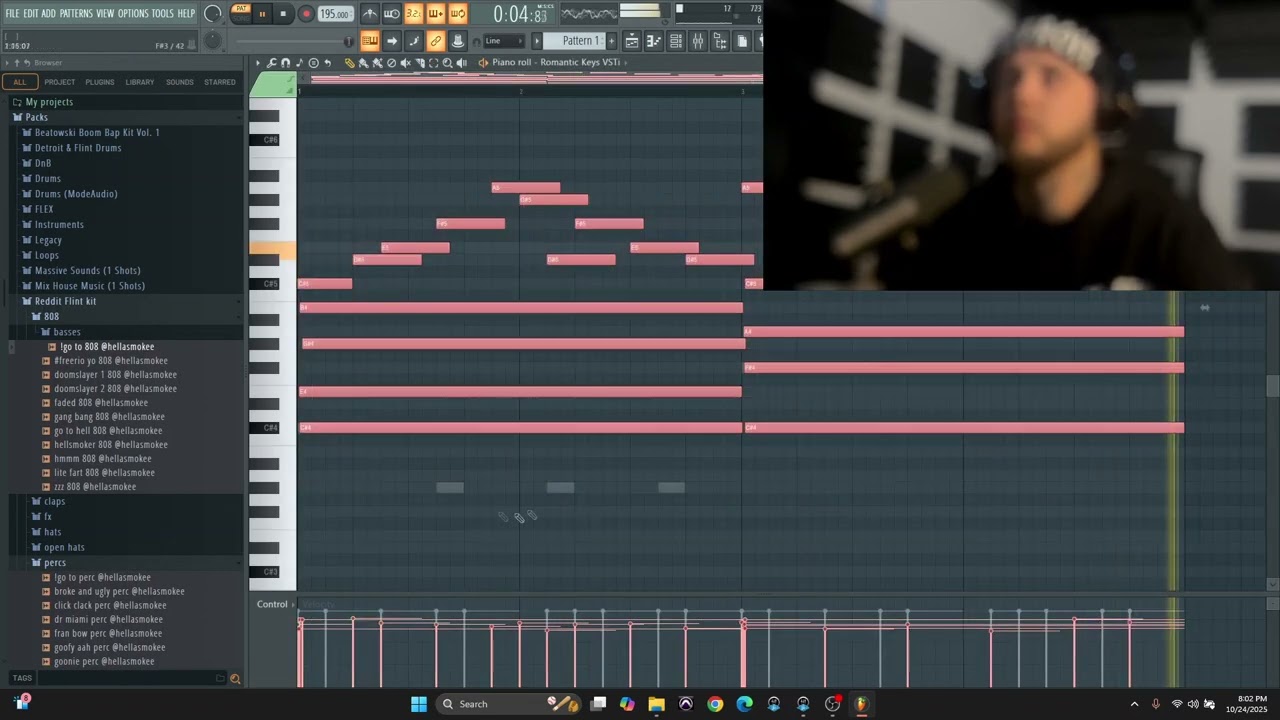The image size is (1280, 720).
Task: Click the piano roll undo arrow icon
Action: 328,62
